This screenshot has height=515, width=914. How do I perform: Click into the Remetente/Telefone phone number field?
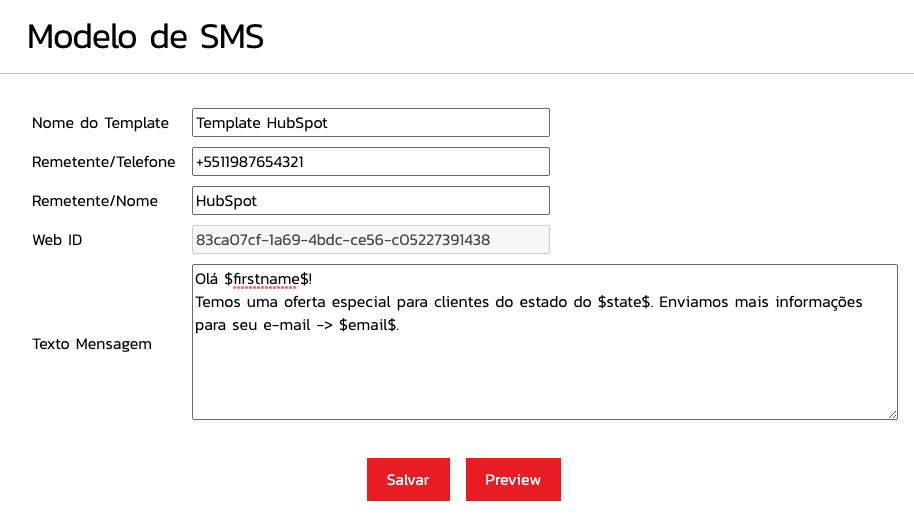coord(370,162)
